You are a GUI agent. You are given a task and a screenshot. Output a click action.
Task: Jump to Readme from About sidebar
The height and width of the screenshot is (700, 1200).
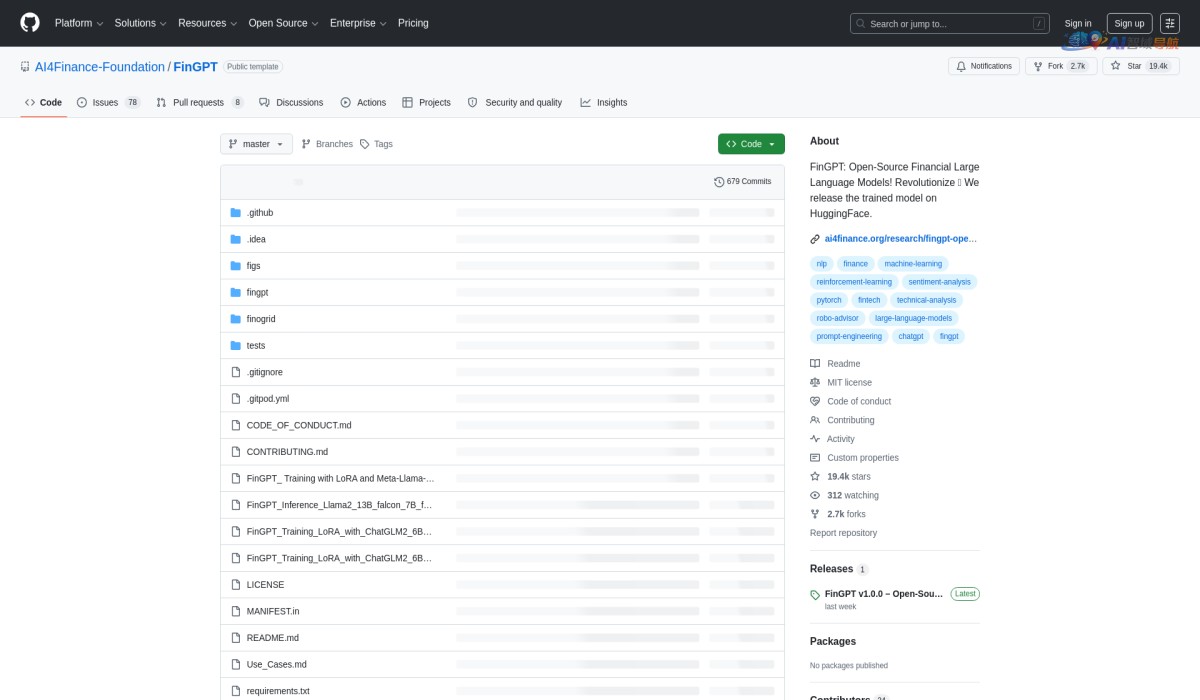point(843,364)
